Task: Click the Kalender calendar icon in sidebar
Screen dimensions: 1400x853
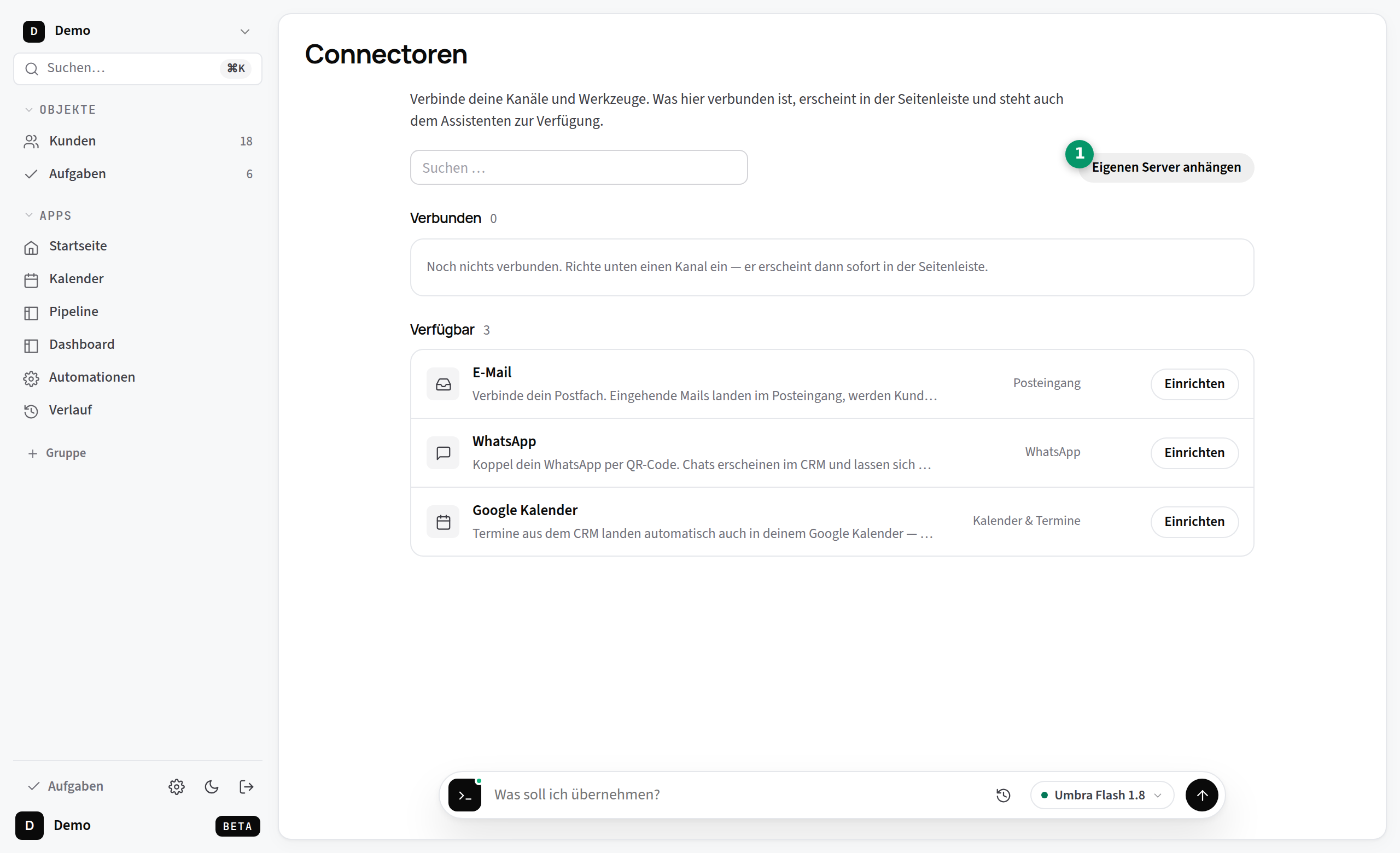Action: pos(31,281)
